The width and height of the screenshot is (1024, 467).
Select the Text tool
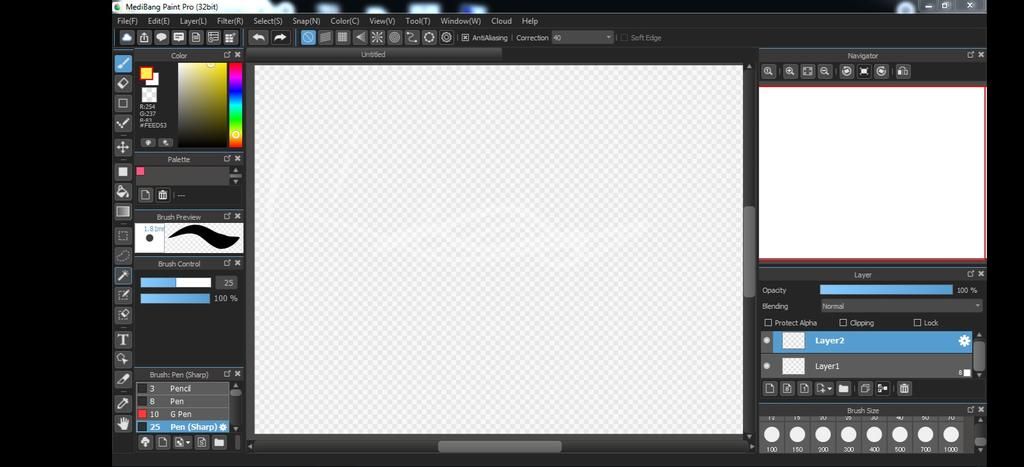click(x=123, y=340)
